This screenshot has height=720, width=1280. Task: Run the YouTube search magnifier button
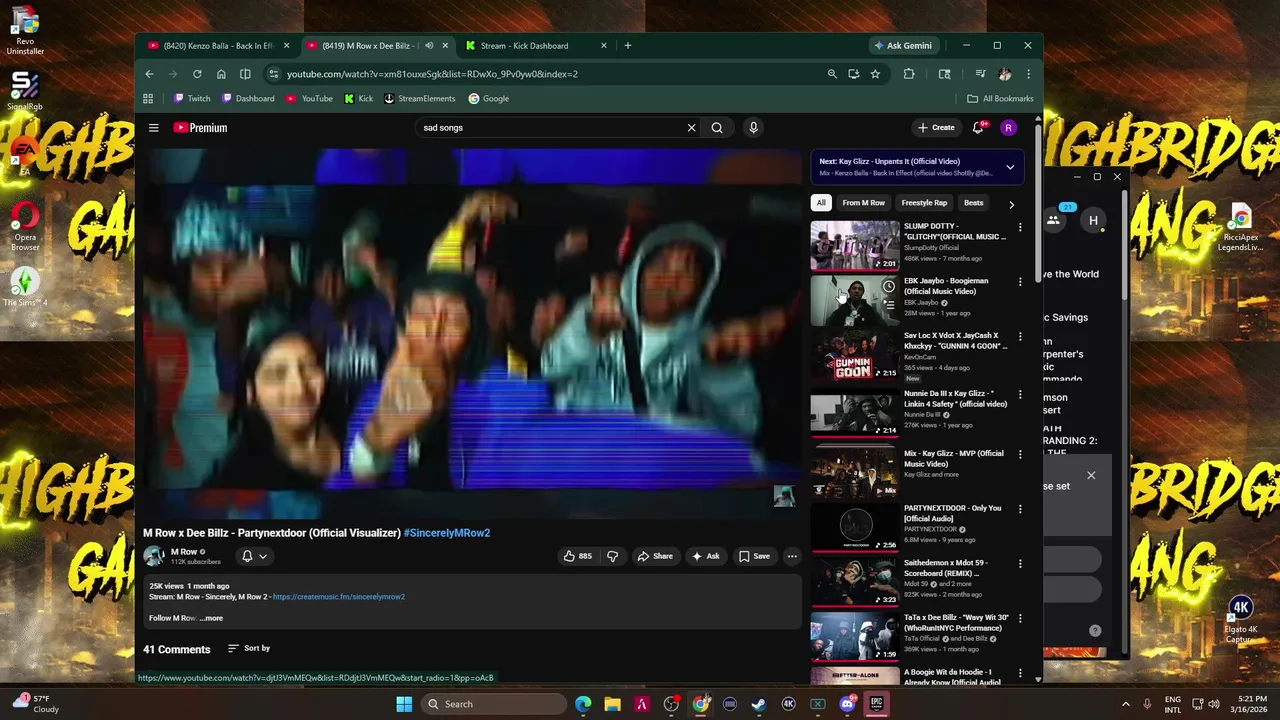tap(717, 128)
